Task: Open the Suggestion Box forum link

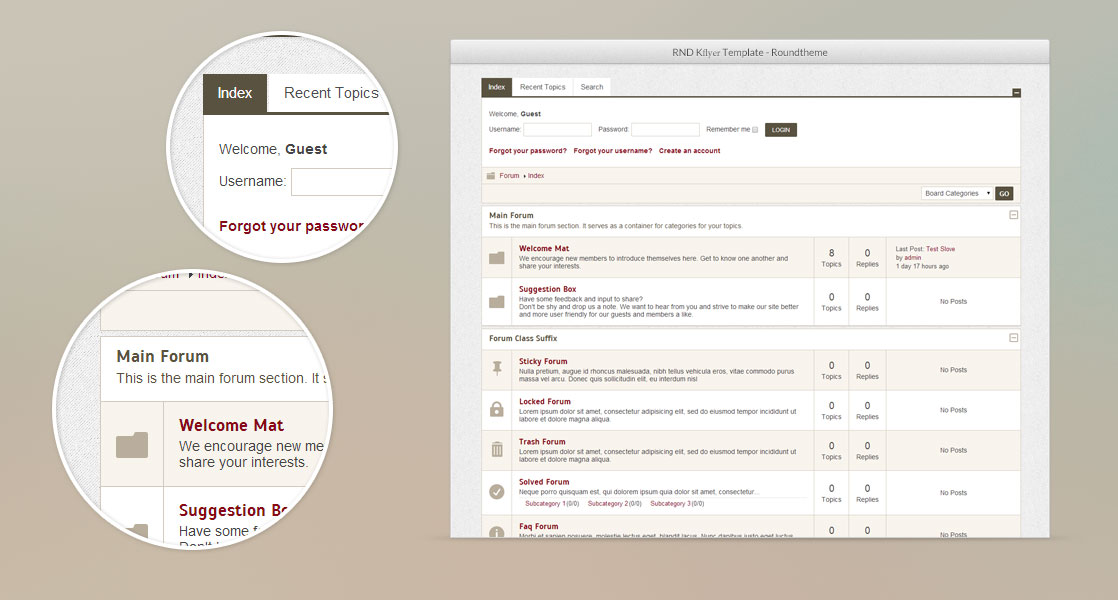Action: 548,289
